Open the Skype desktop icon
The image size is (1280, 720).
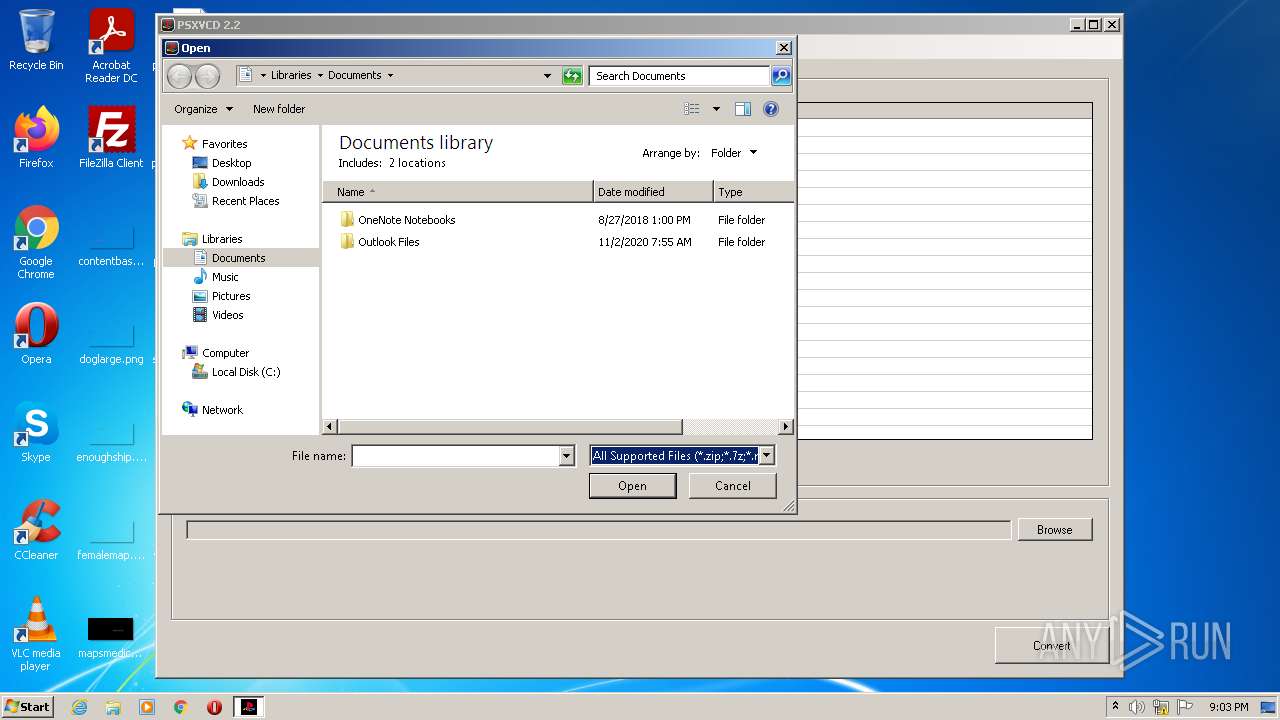coord(36,432)
